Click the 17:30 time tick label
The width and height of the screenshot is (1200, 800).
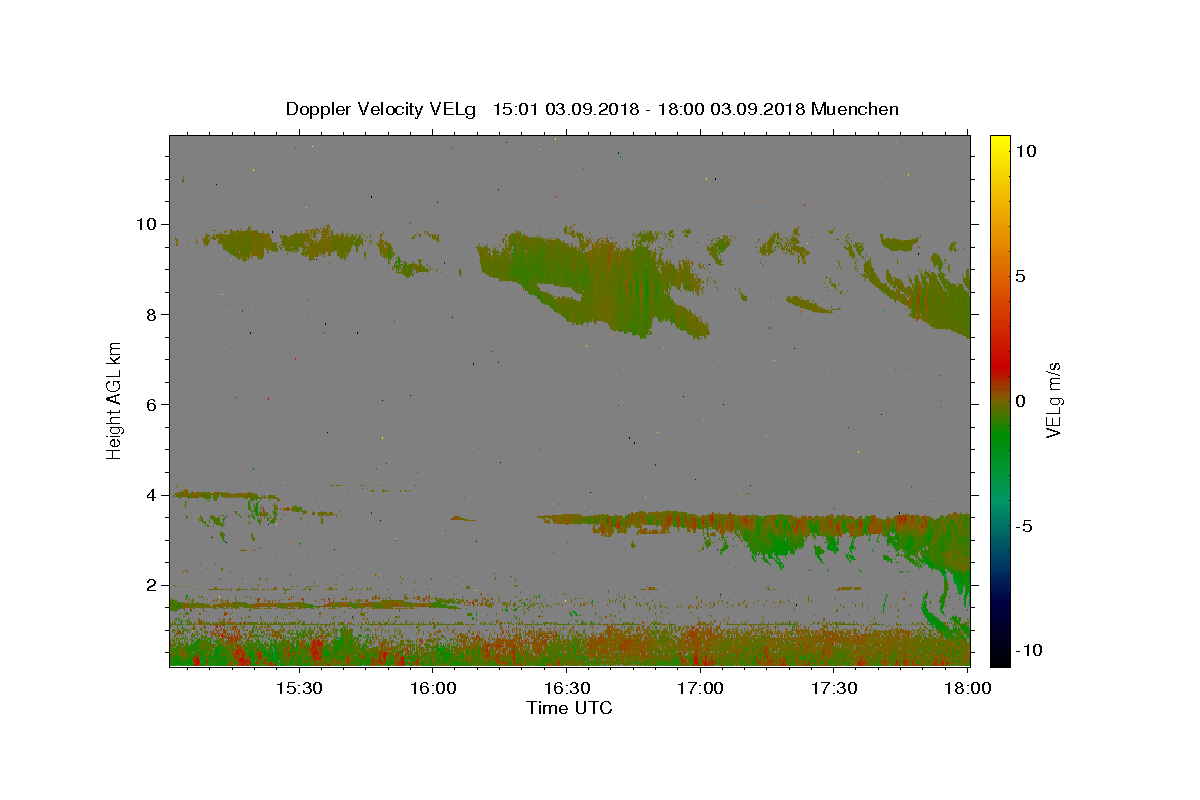pos(834,689)
